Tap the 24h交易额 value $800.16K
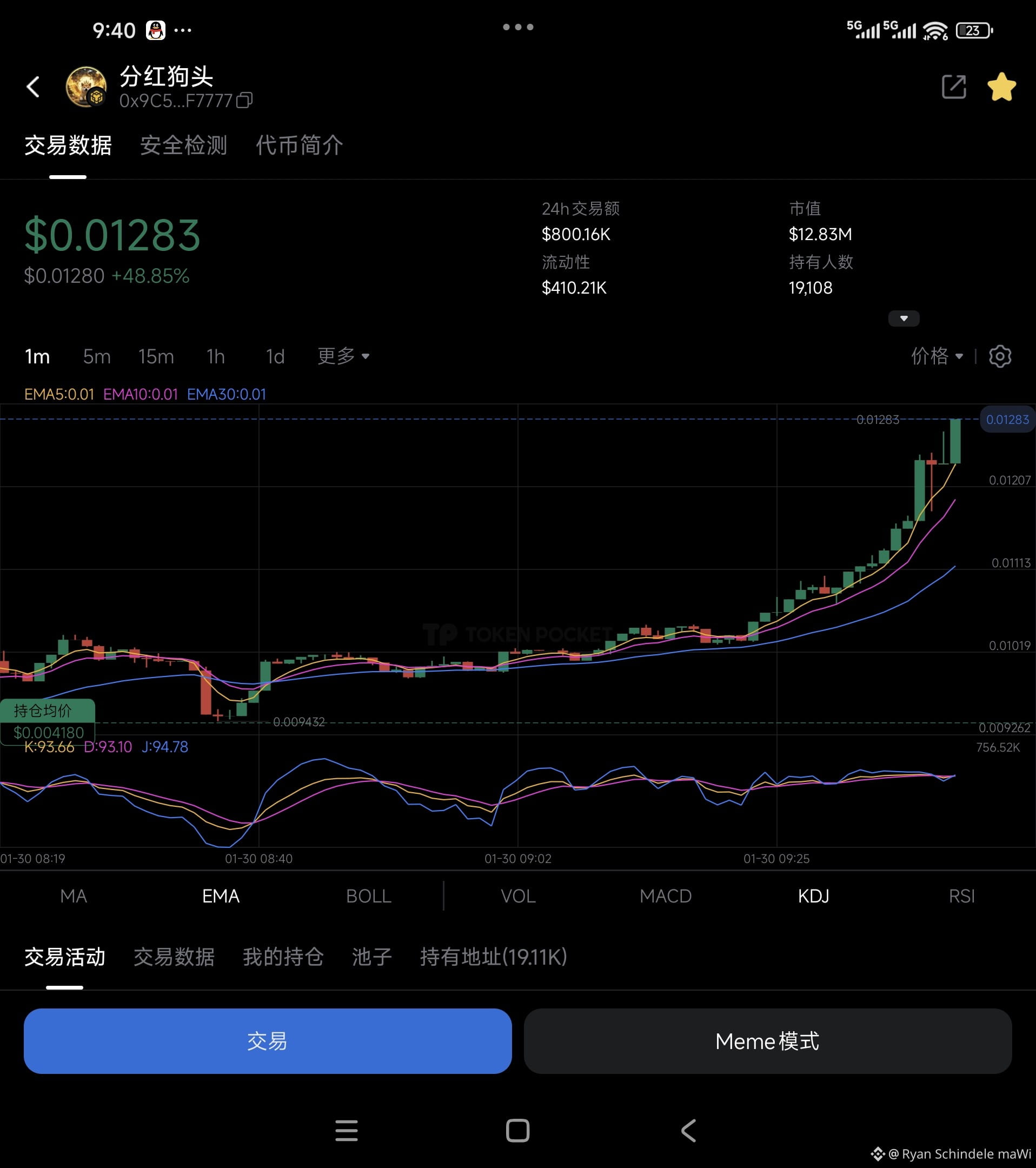1036x1168 pixels. 576,234
